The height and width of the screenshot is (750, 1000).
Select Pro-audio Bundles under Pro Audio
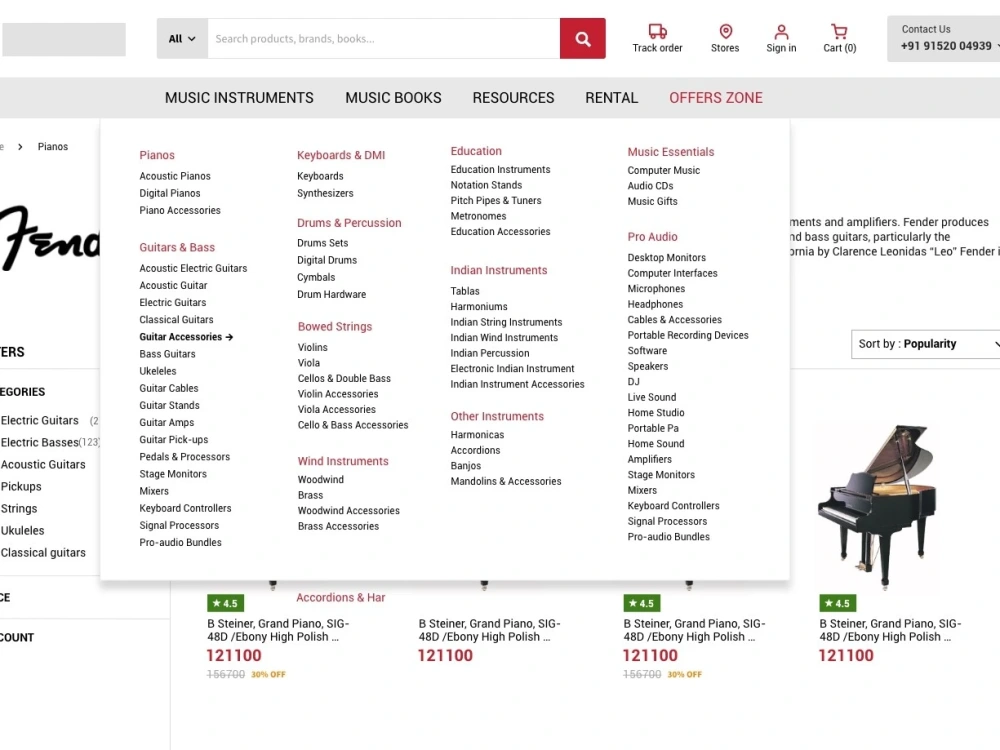pos(668,537)
